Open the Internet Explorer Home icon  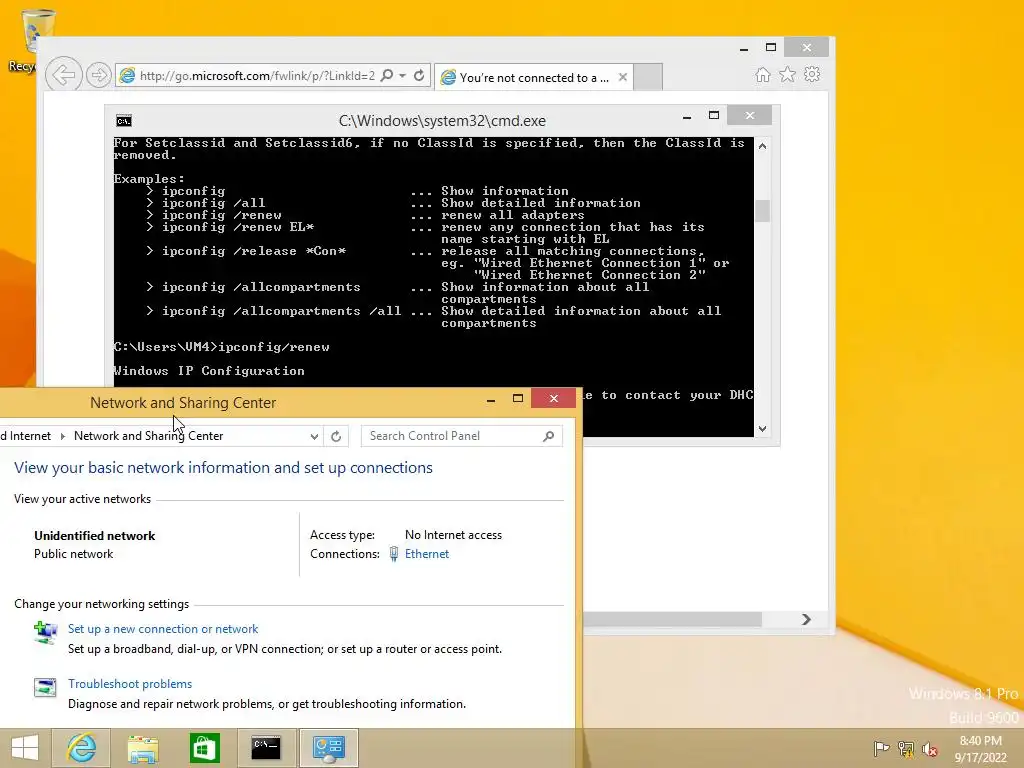pos(762,74)
